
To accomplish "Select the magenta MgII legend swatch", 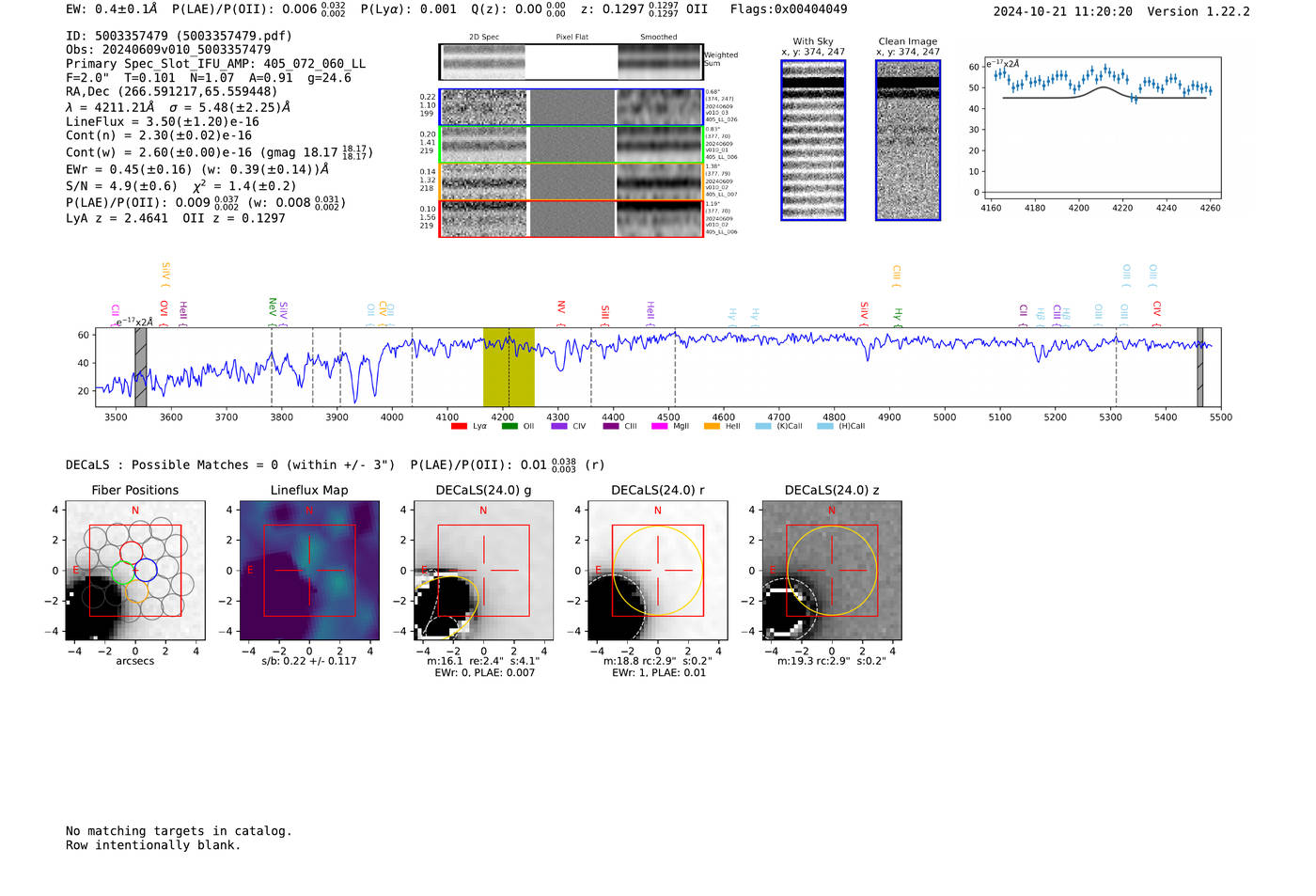I will click(659, 427).
